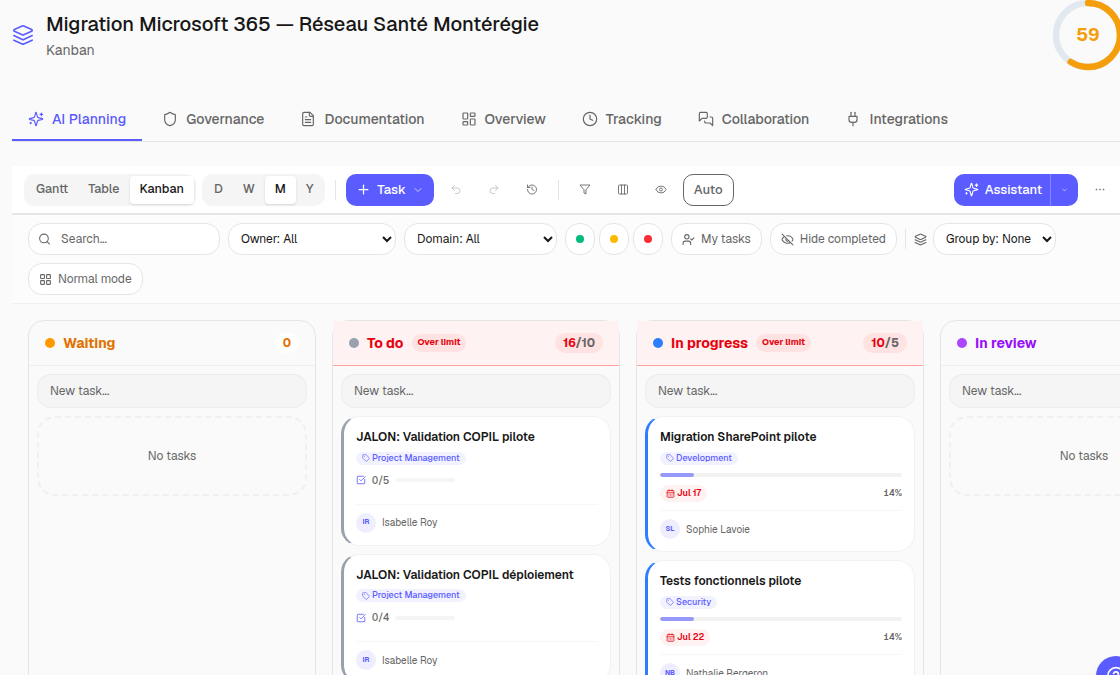Viewport: 1120px width, 675px height.
Task: Open JALON: Validation COPIL pilote card
Action: tap(476, 481)
